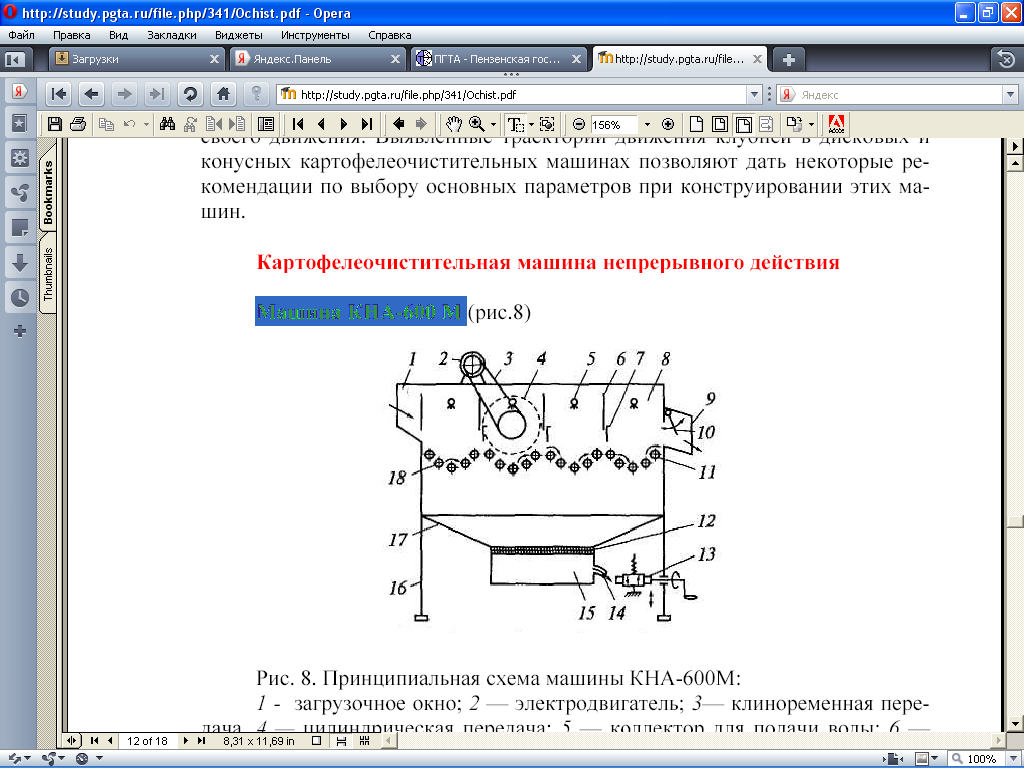Open the Notes panel in sidebar

click(x=20, y=228)
